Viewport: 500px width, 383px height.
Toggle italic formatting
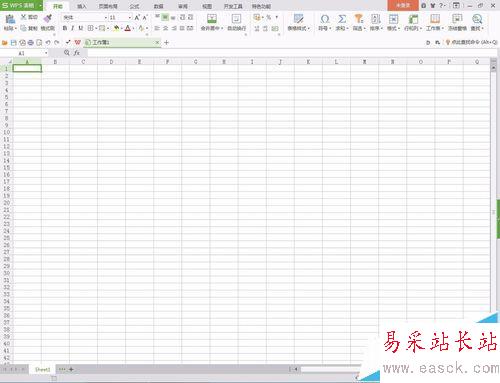point(73,28)
